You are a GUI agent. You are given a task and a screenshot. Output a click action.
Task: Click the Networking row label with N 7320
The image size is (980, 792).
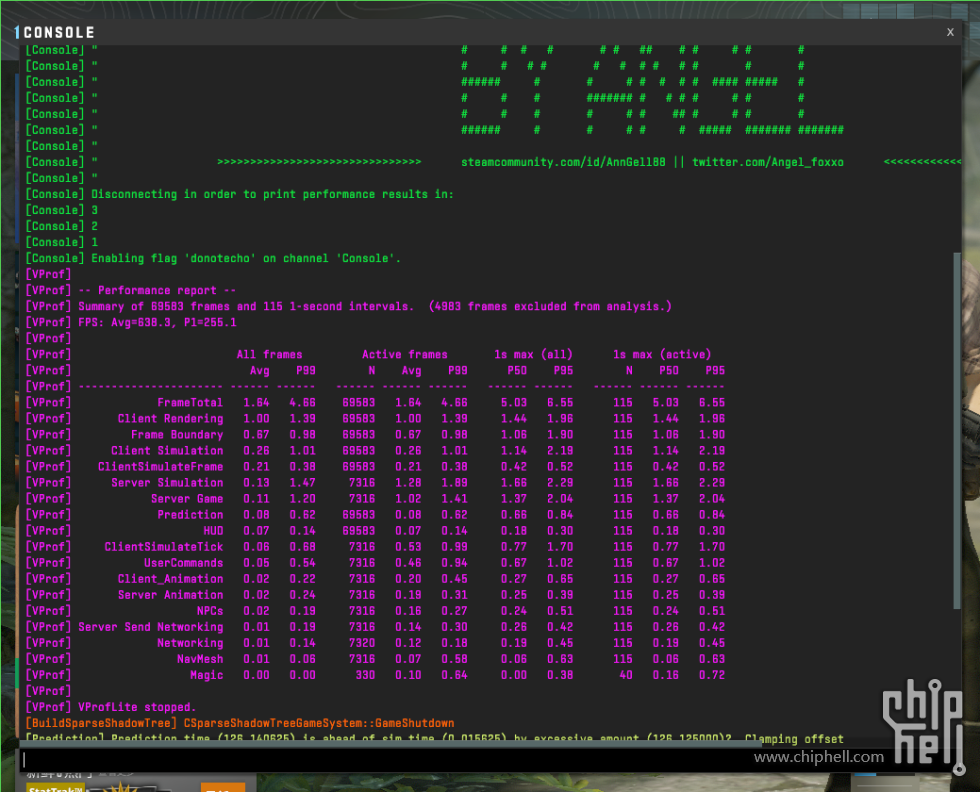[190, 643]
